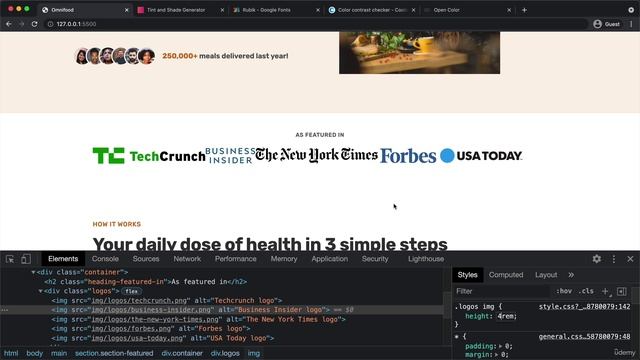Click the site info icon in address bar
This screenshot has width=640, height=360.
tap(50, 24)
